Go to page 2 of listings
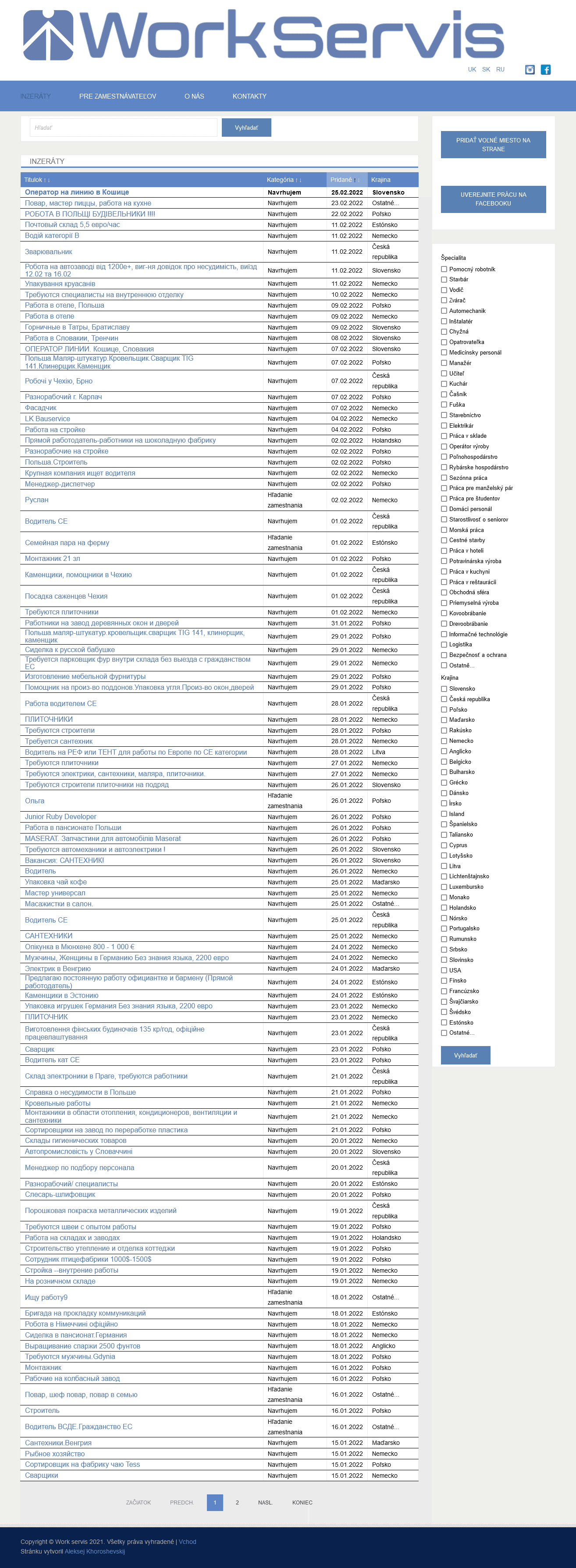Viewport: 576px width, 1568px height. tap(238, 1502)
